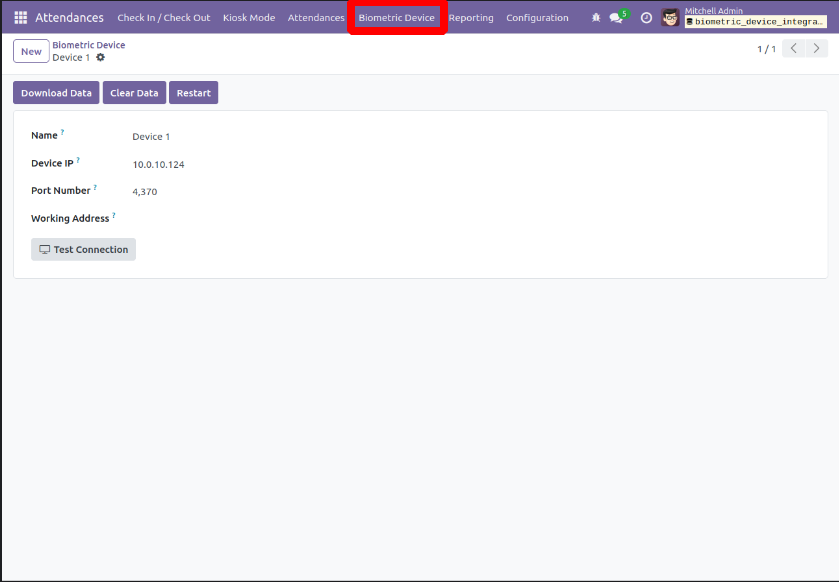The image size is (839, 582).
Task: Open Check In / Check Out menu
Action: click(x=164, y=18)
